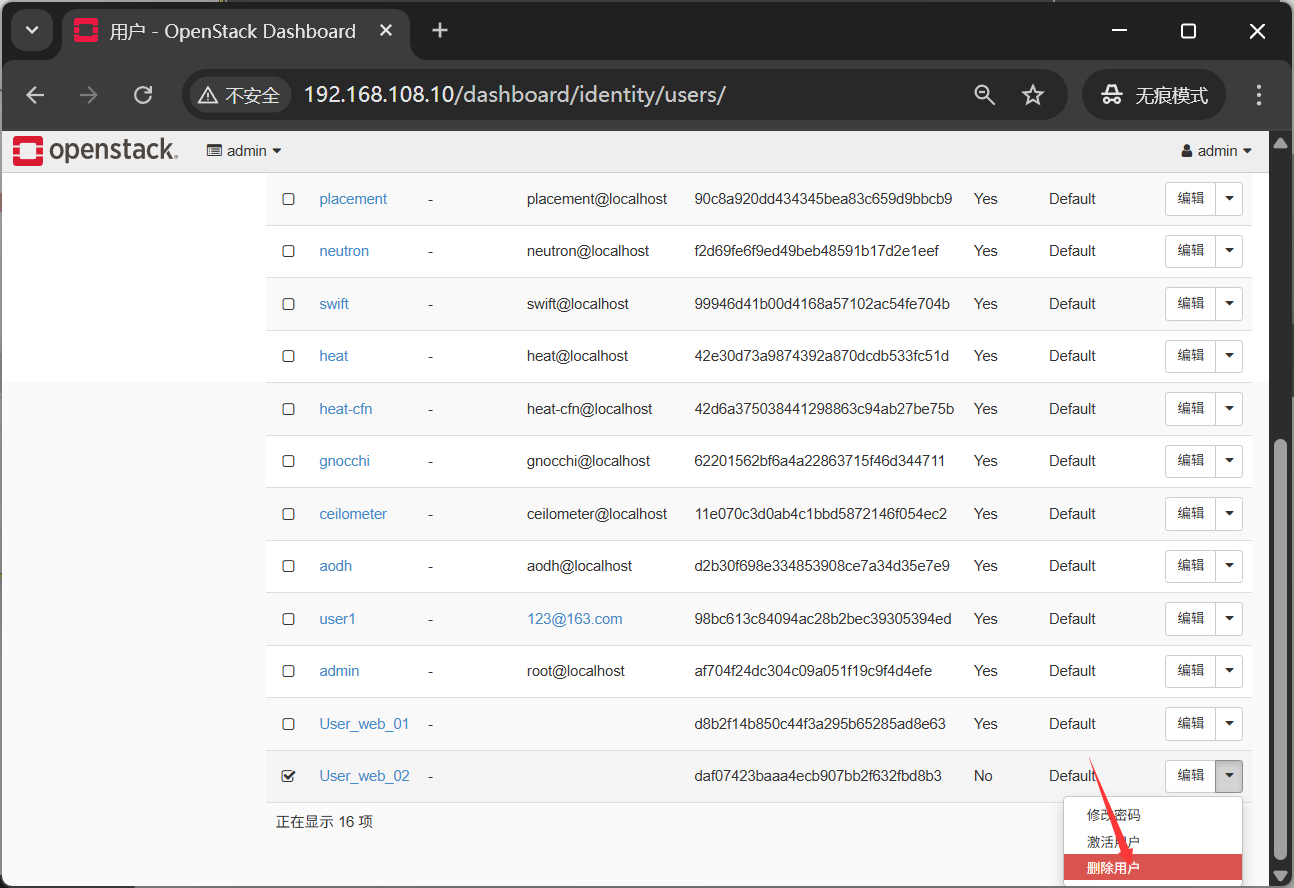Screen dimensions: 1294x888
Task: Check the admin row checkbox
Action: click(x=289, y=671)
